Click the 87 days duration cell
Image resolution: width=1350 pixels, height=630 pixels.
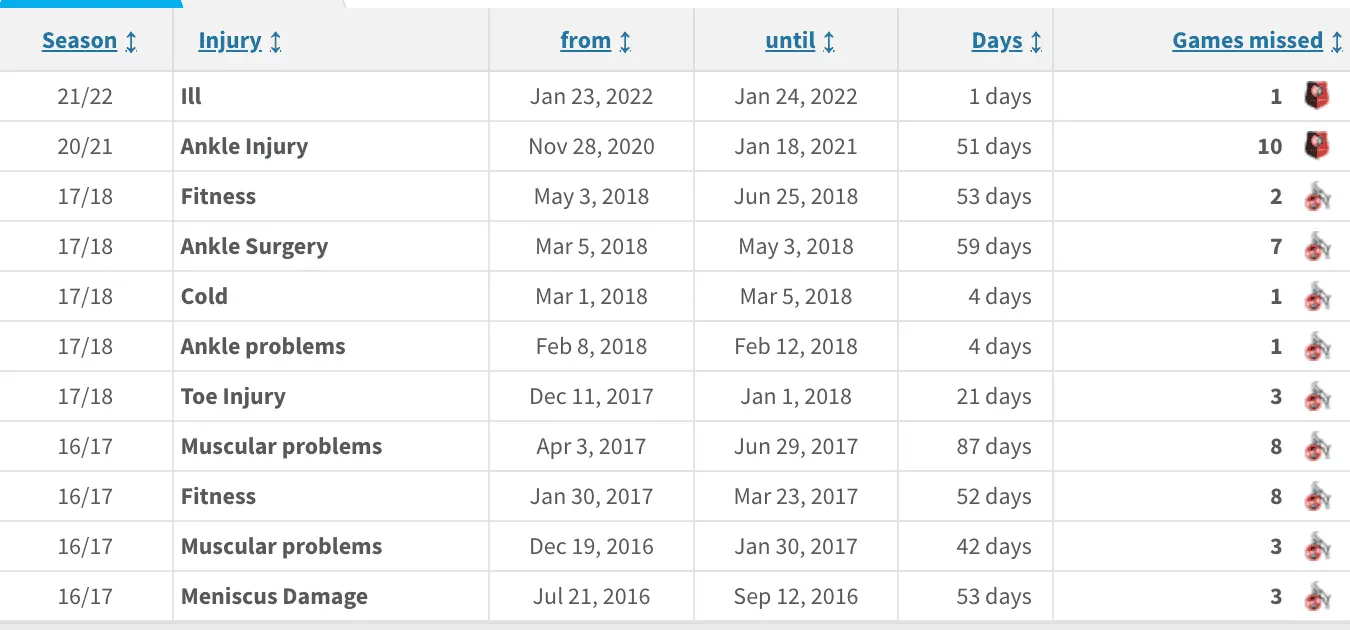point(993,447)
